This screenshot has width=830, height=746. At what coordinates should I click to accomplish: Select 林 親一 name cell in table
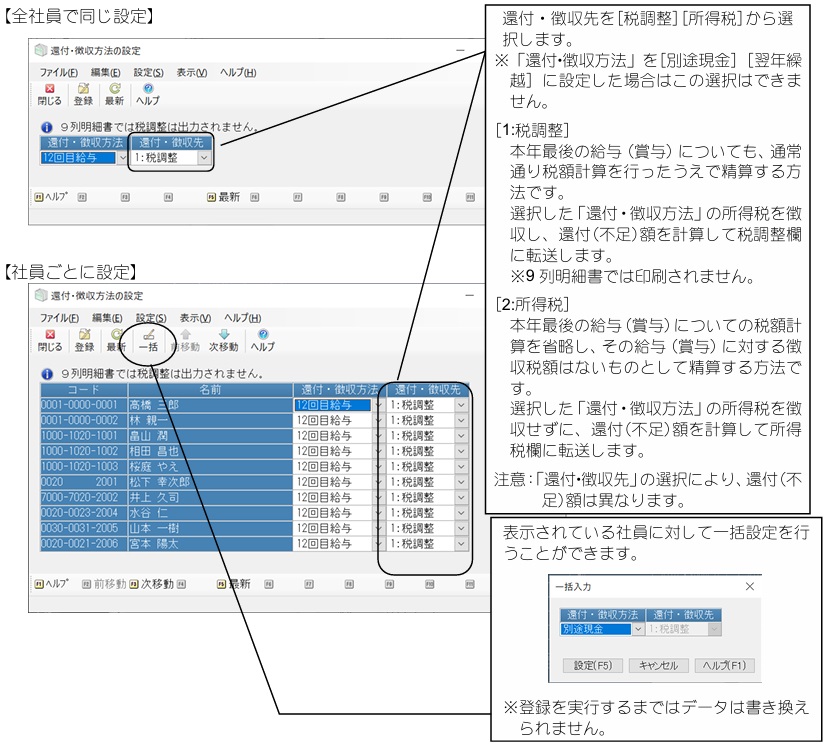pos(210,420)
